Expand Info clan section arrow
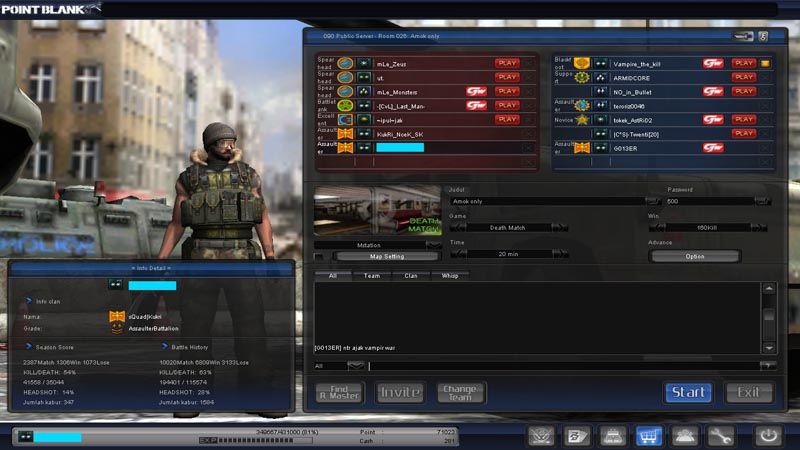Screen dimensions: 800x450 [x=29, y=301]
